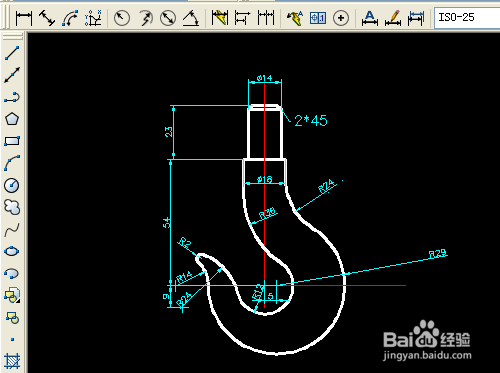500x373 pixels.
Task: Select the Rectangle tool
Action: point(12,141)
